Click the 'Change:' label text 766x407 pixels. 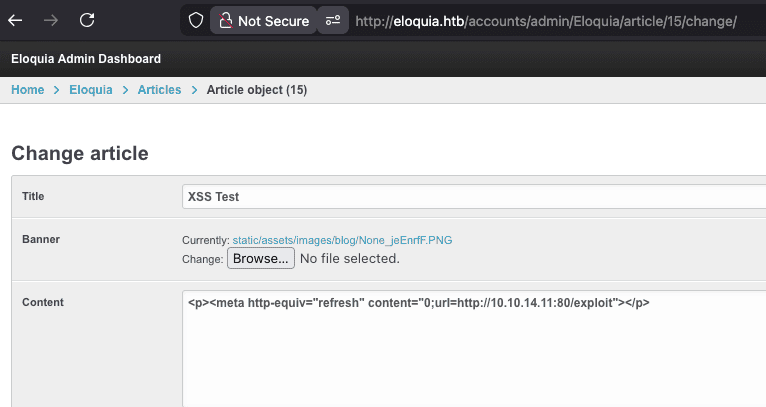click(203, 259)
